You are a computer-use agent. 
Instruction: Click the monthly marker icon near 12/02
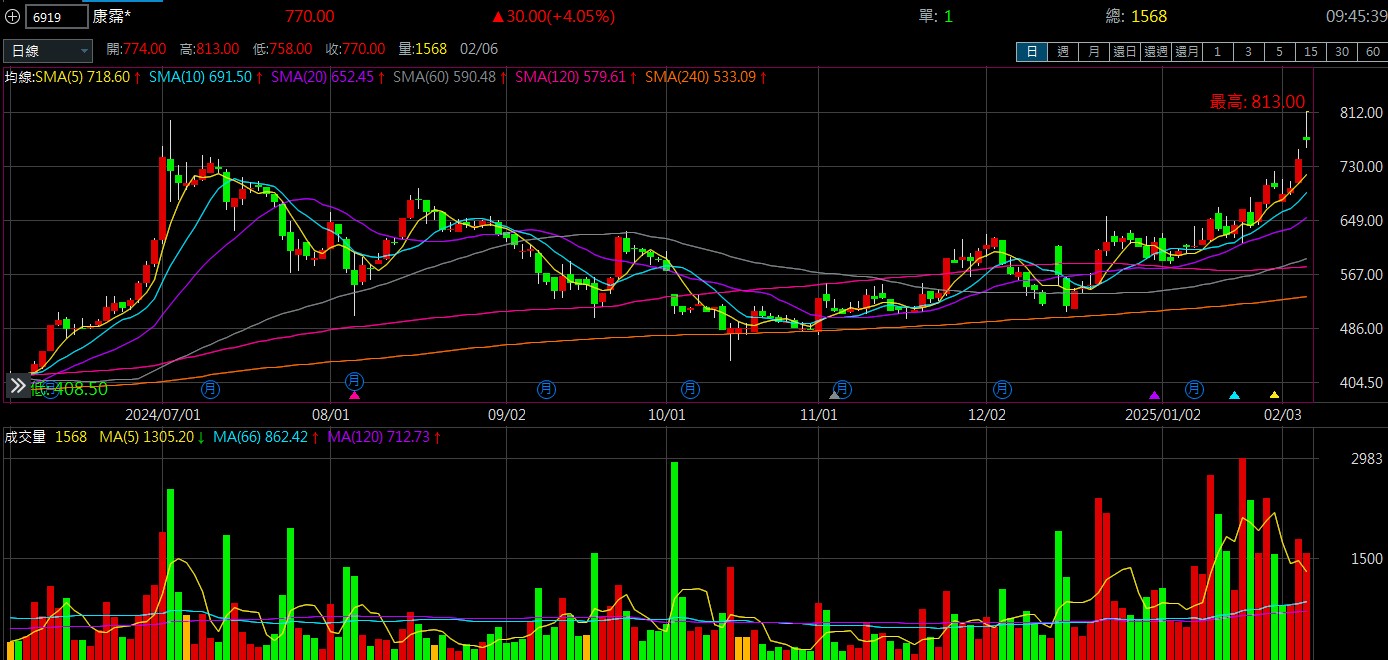point(1002,388)
